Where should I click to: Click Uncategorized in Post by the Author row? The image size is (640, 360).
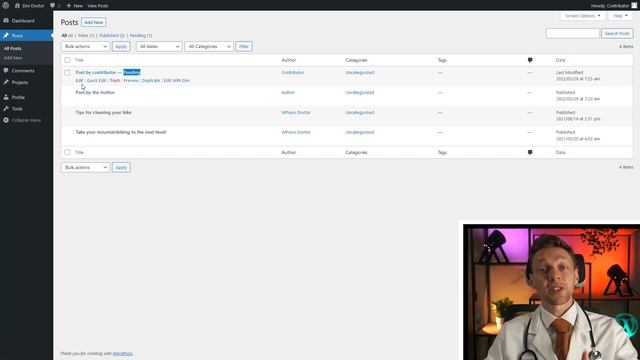point(360,92)
